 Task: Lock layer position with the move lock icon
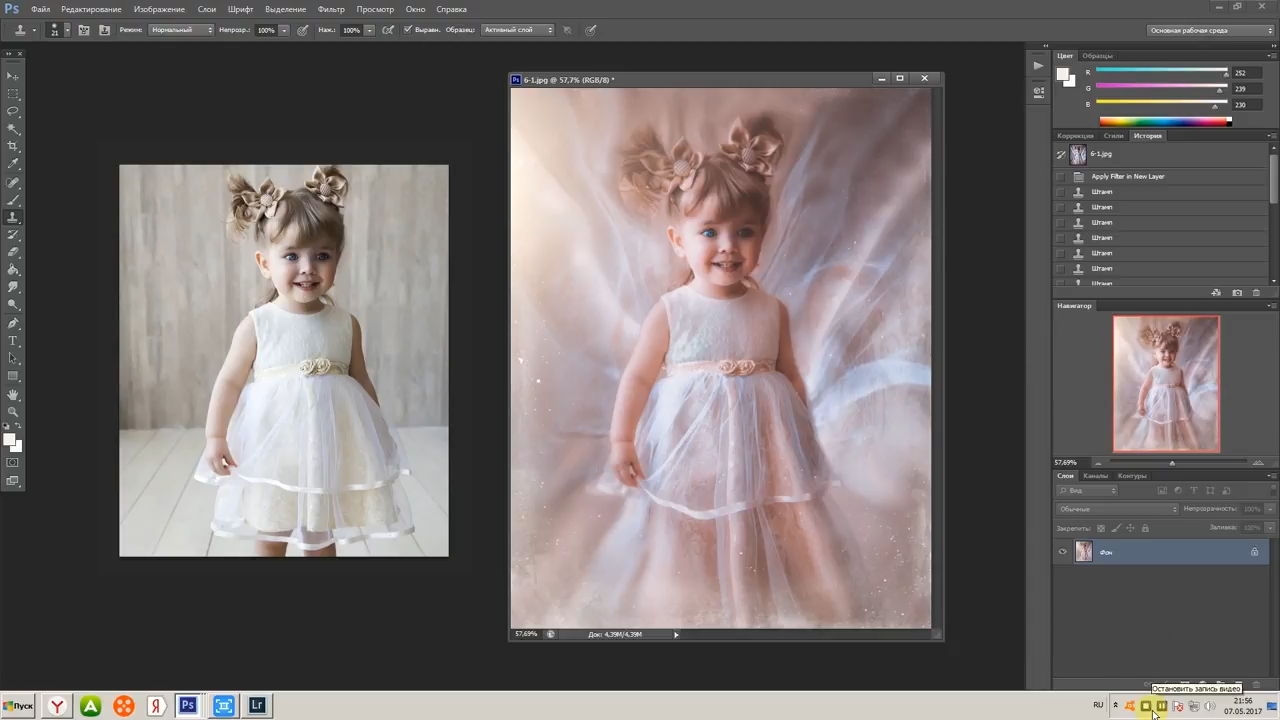coord(1130,527)
